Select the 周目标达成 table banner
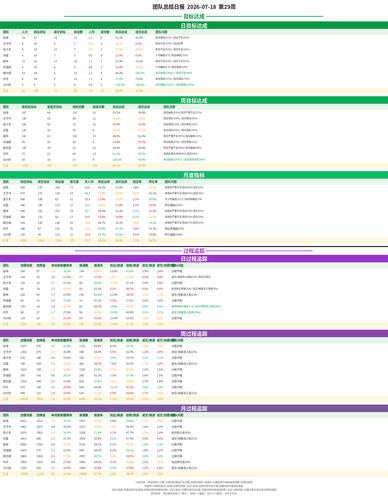 [x=194, y=100]
